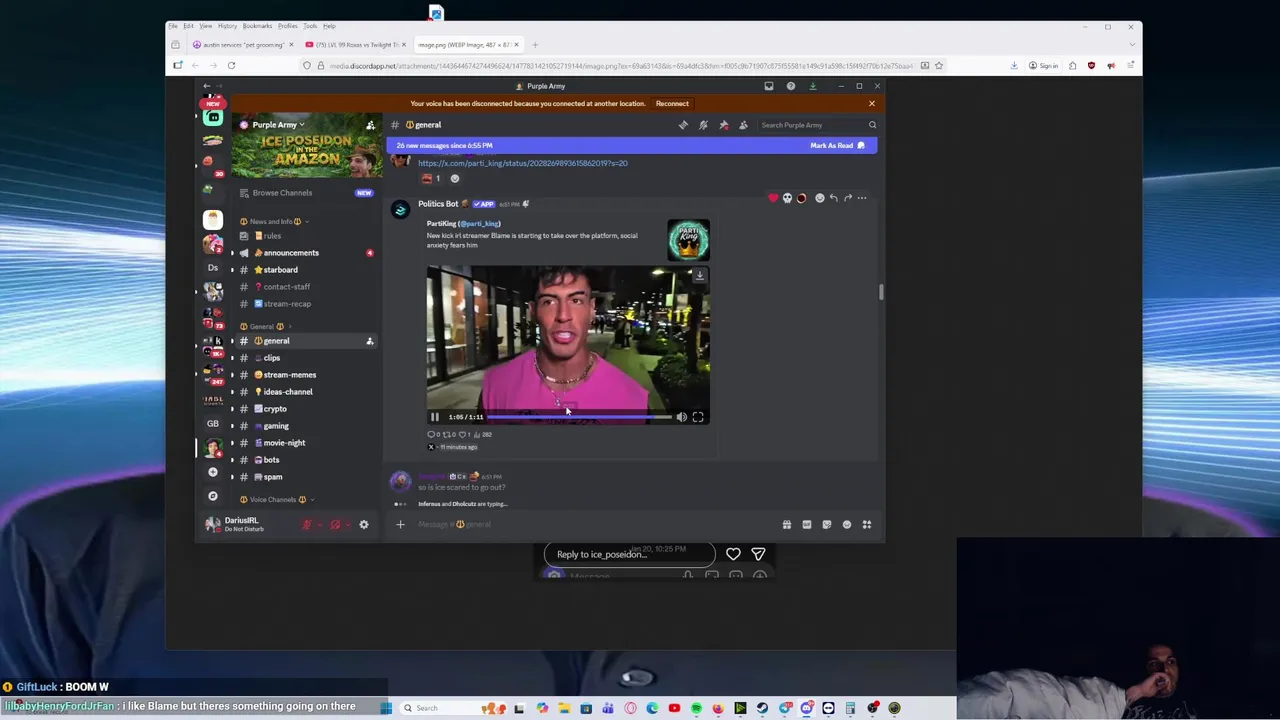Open the gift icon in message bar
Screen dimensions: 1280x720
pyautogui.click(x=786, y=524)
